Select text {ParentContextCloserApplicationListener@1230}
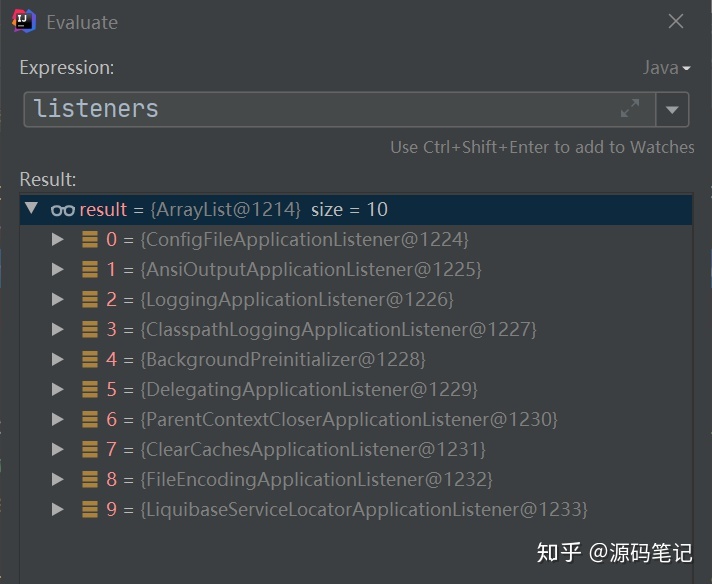Screen dimensions: 712x584 point(349,420)
